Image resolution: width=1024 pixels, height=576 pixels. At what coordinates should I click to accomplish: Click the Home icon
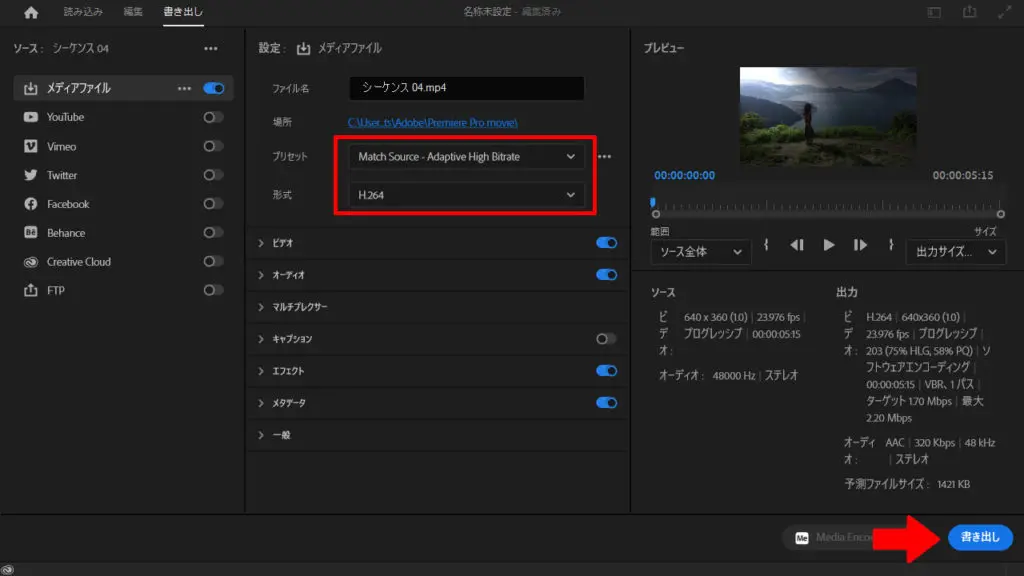tap(31, 13)
